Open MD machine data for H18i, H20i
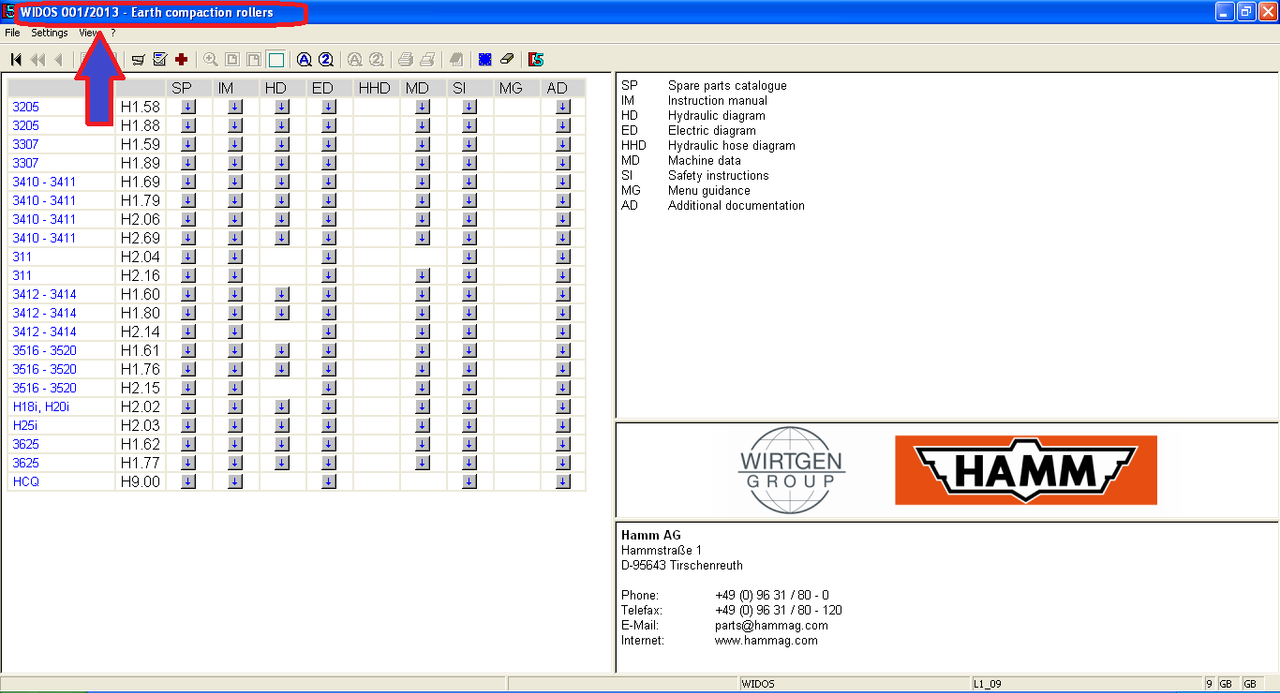 click(422, 407)
